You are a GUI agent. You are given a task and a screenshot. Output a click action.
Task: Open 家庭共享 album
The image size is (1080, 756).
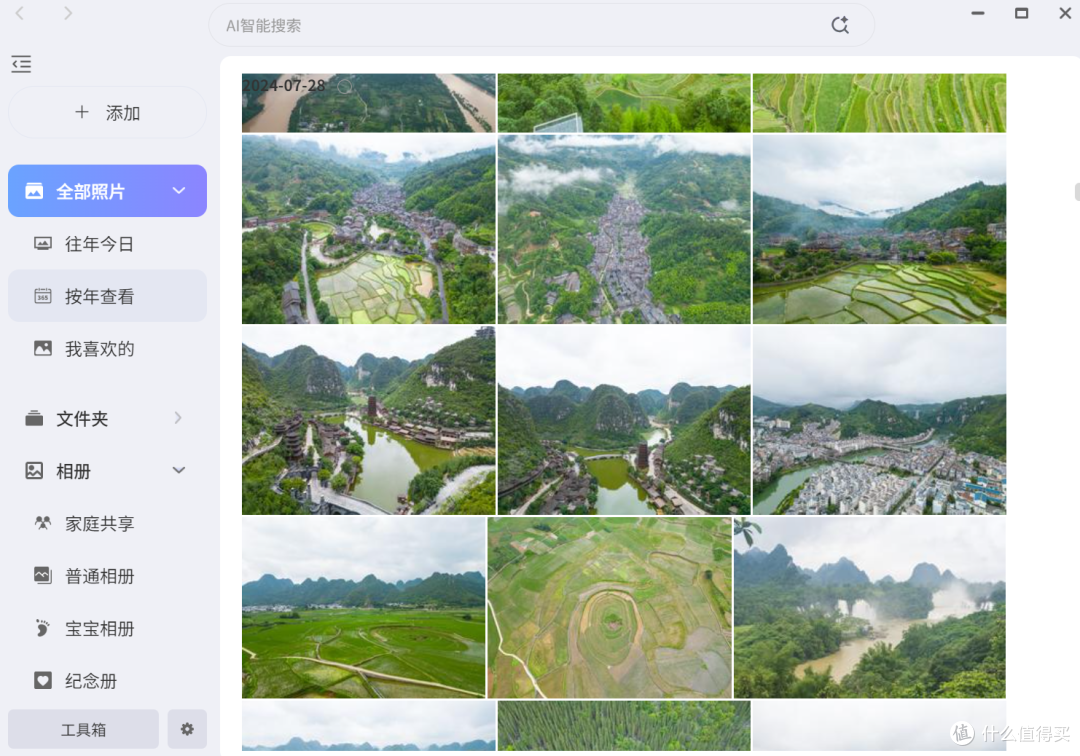(x=107, y=523)
